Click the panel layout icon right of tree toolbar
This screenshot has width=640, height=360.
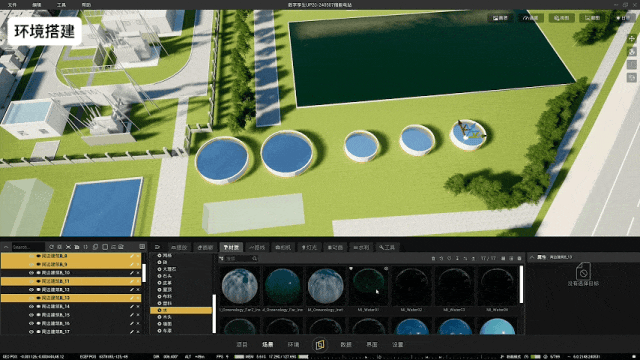click(x=142, y=247)
